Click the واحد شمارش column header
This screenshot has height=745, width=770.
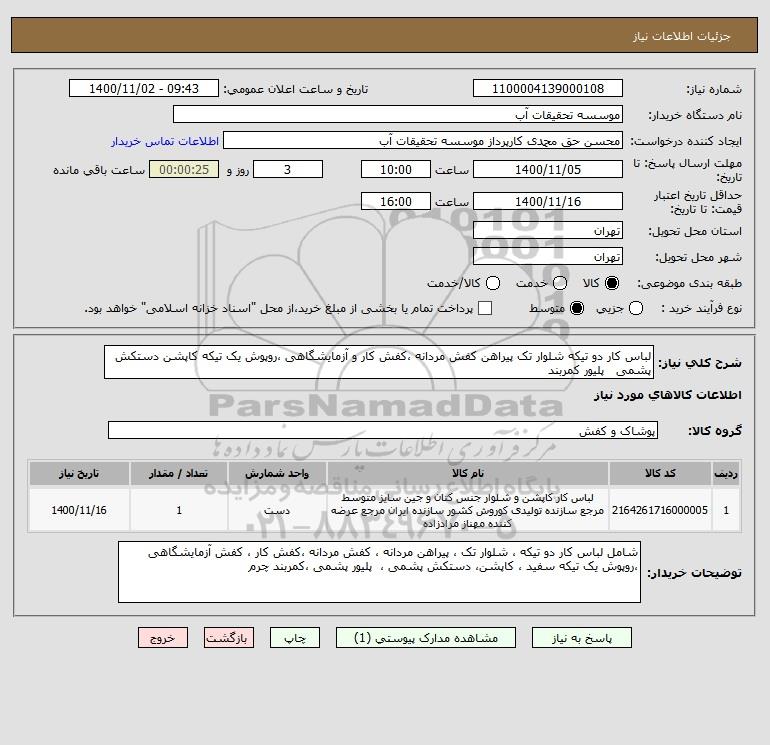tap(277, 473)
